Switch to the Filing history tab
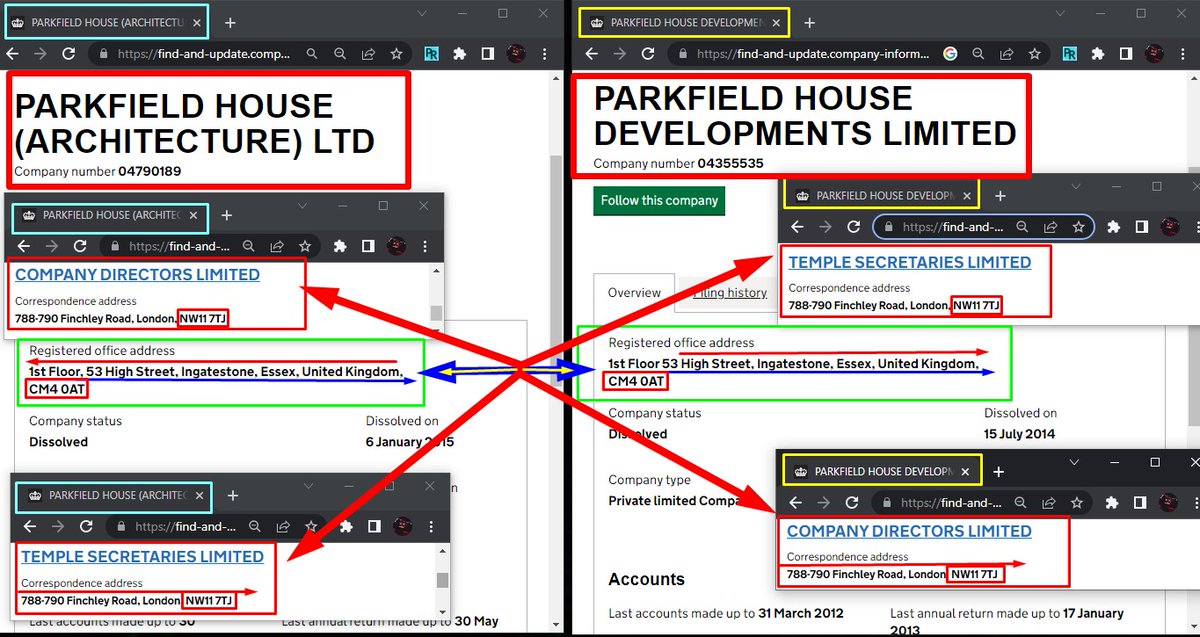This screenshot has height=637, width=1200. click(730, 293)
